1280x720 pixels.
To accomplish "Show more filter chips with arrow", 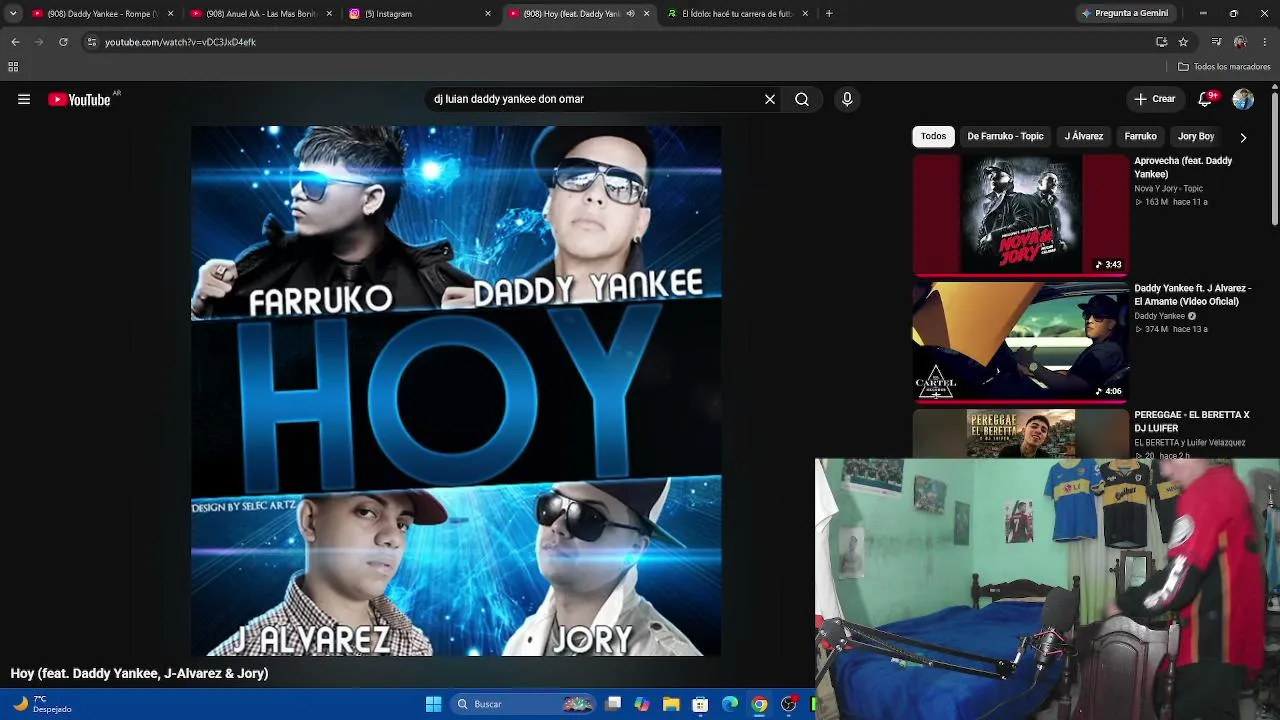I will click(1243, 137).
